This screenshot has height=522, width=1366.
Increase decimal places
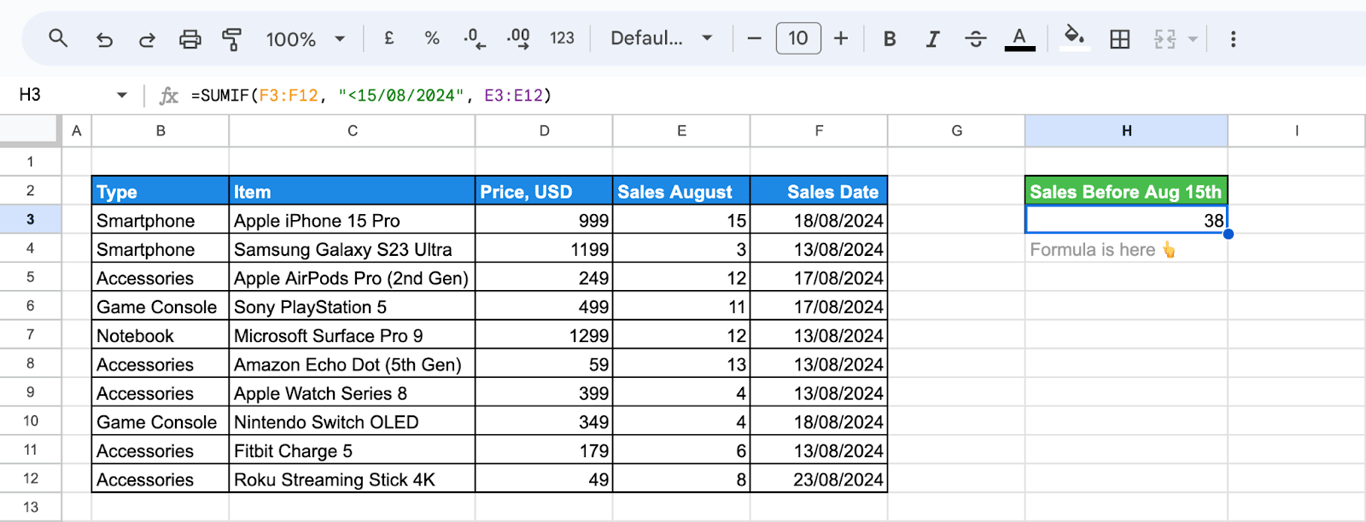518,38
